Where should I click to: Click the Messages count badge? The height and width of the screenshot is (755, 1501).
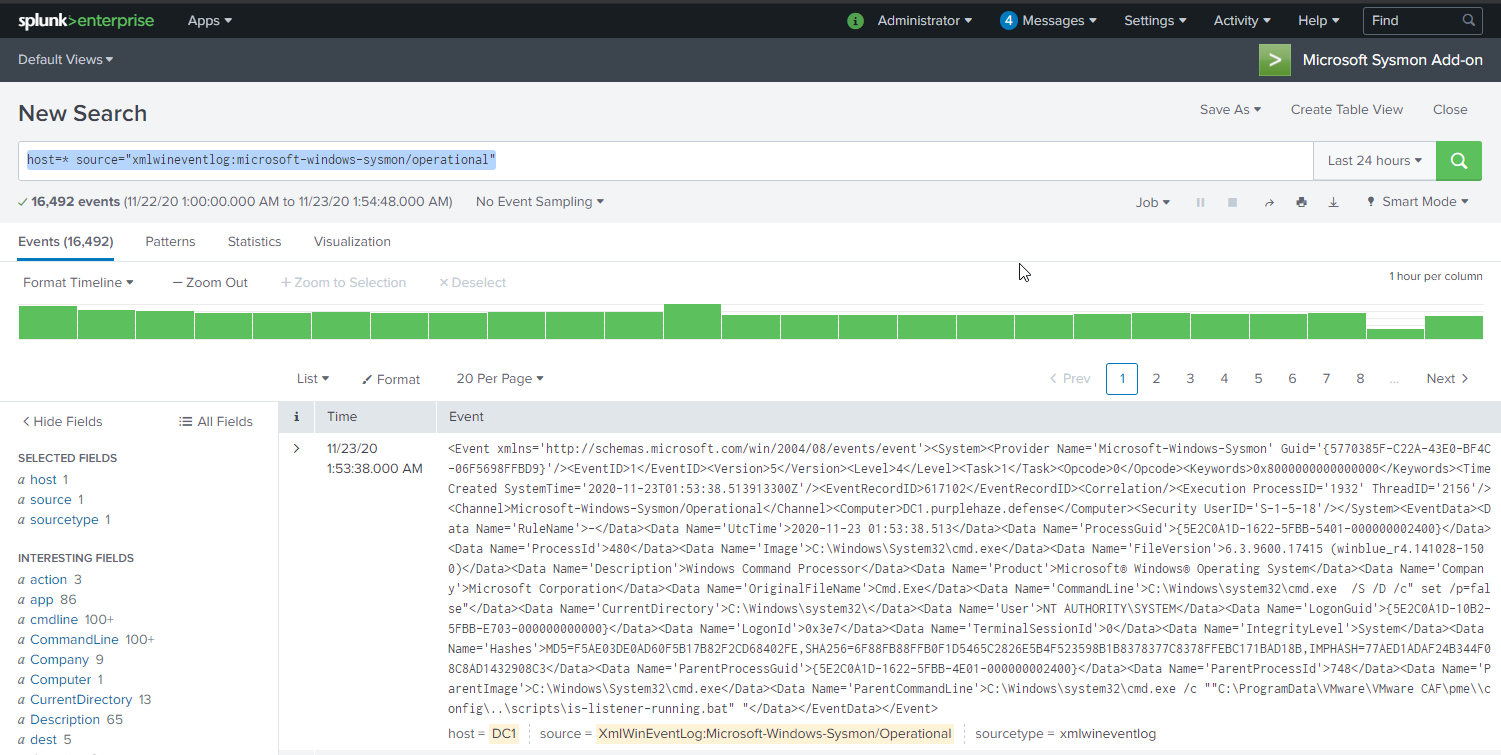(1009, 20)
